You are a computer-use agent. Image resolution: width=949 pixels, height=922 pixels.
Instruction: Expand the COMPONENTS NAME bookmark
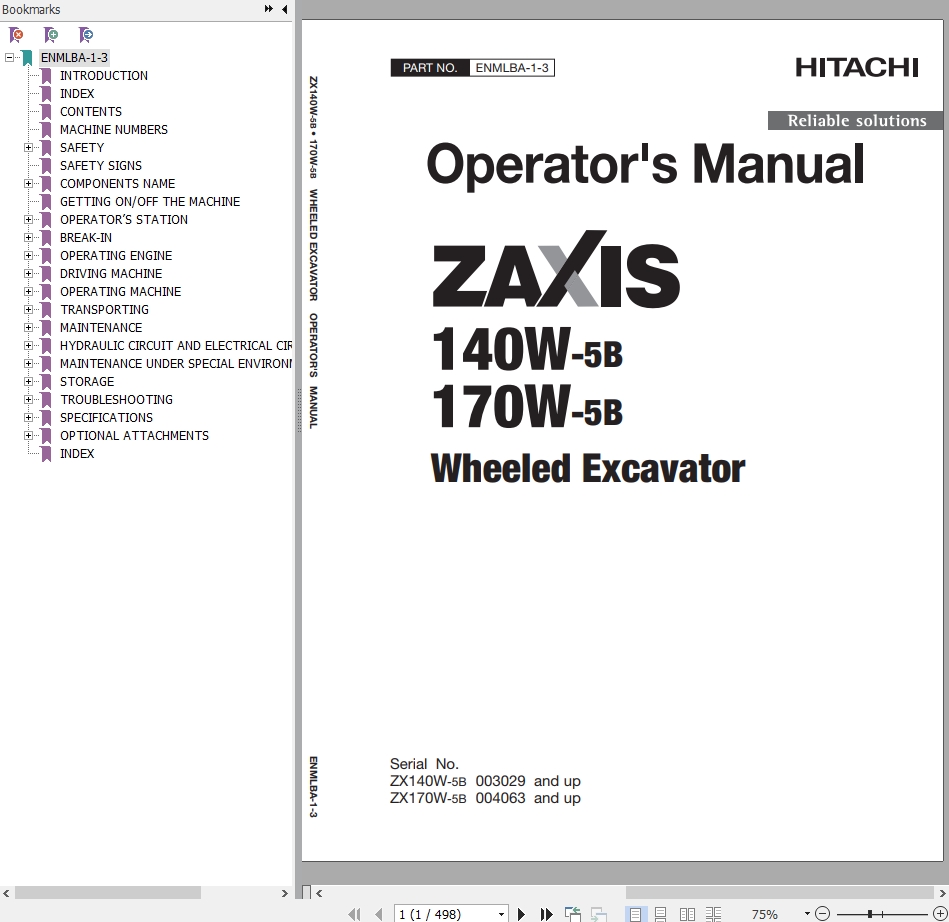tap(28, 183)
